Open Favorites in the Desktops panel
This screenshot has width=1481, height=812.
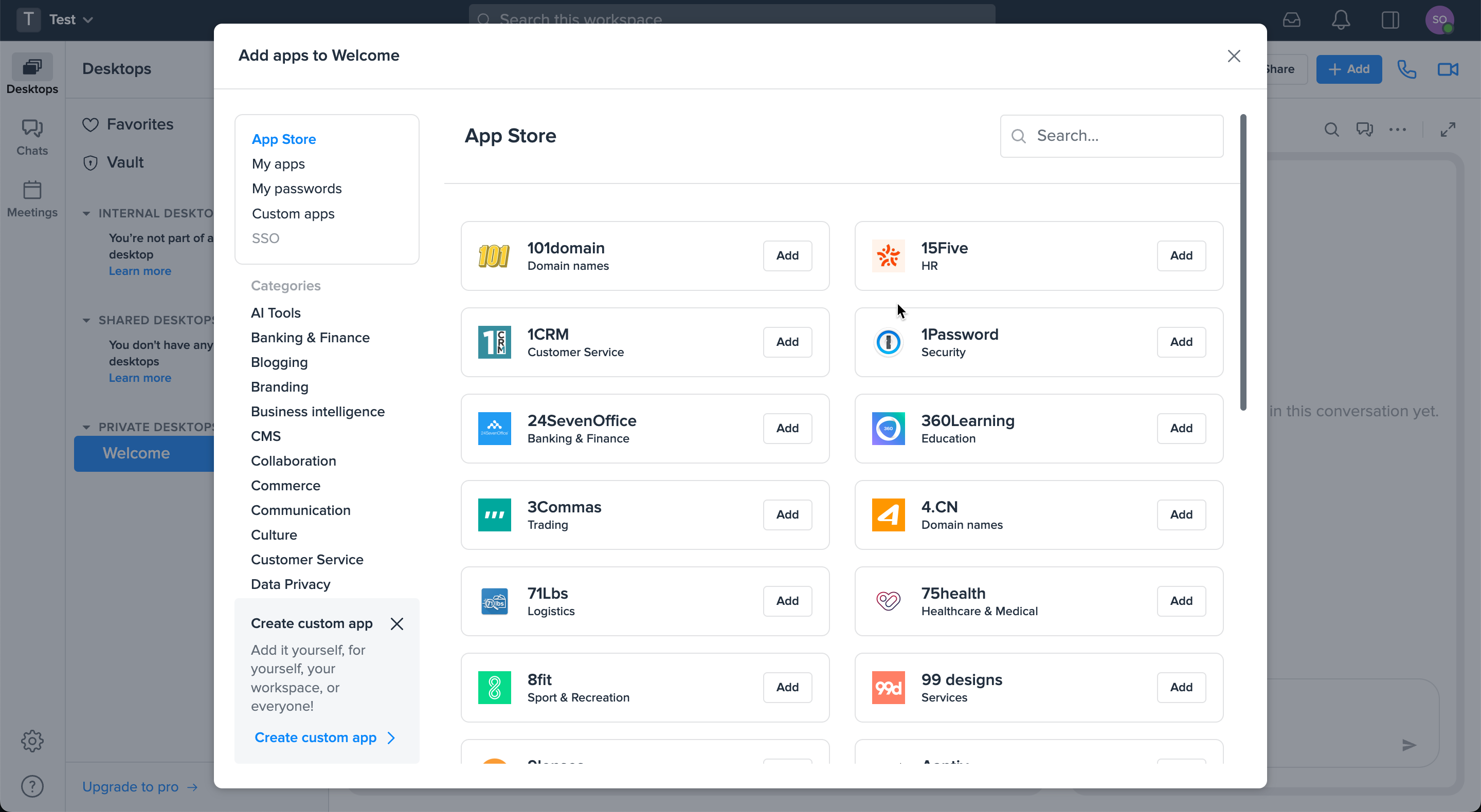click(x=128, y=124)
